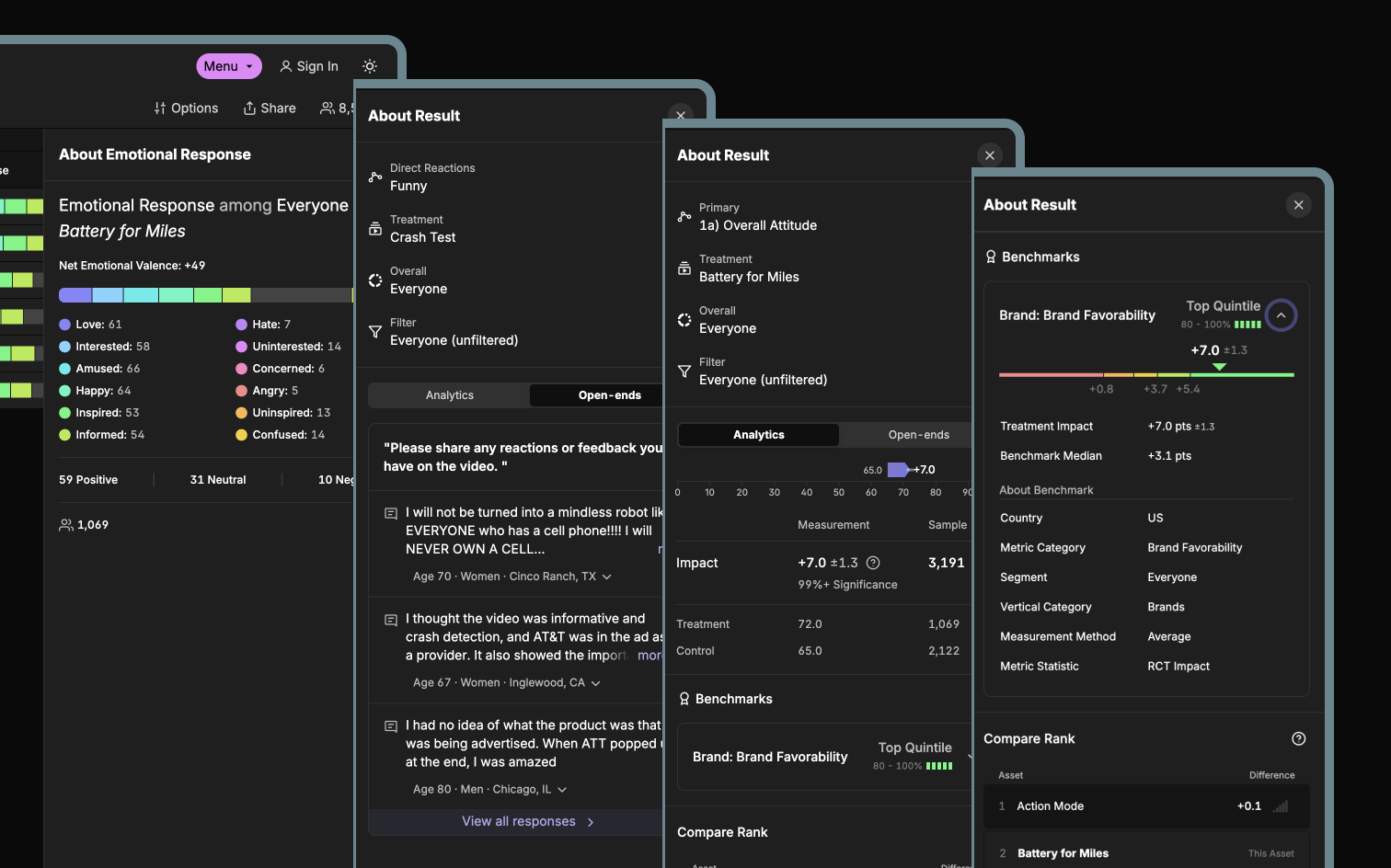Expand details for Age 67 Inglewood respondent
Viewport: 1391px width, 868px height.
595,683
